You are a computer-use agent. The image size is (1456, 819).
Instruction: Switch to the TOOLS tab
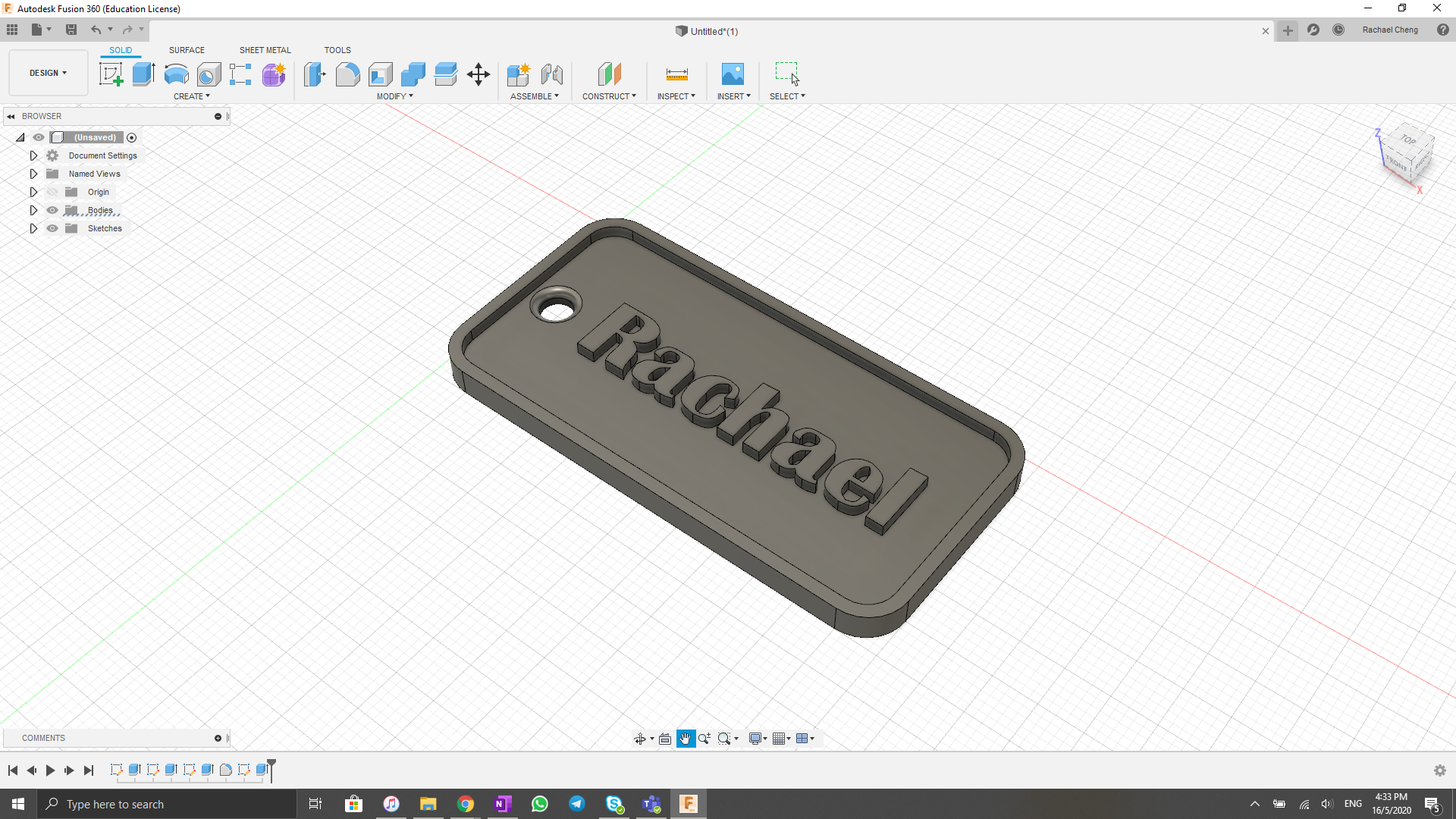337,50
